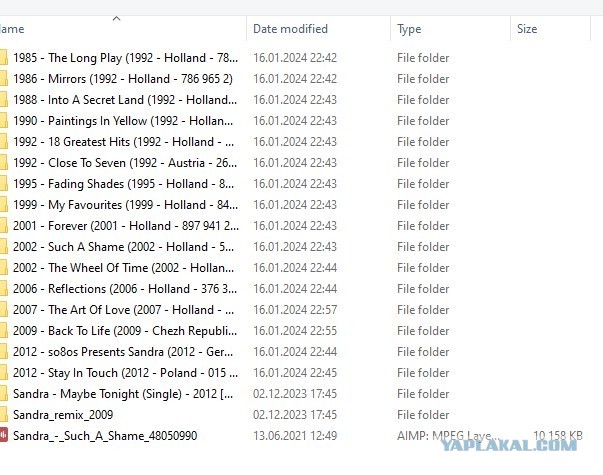Screen dimensions: 603x475
Task: Select the 1992 - 18 Greatest Hits folder
Action: pyautogui.click(x=123, y=142)
